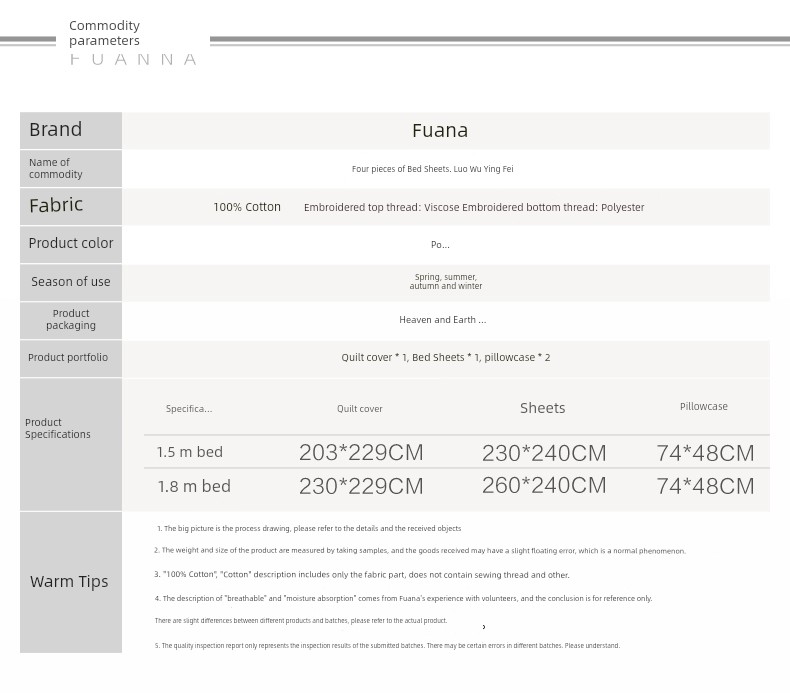
Task: Click the small chevron arrow in Warm Tips
Action: click(x=484, y=627)
